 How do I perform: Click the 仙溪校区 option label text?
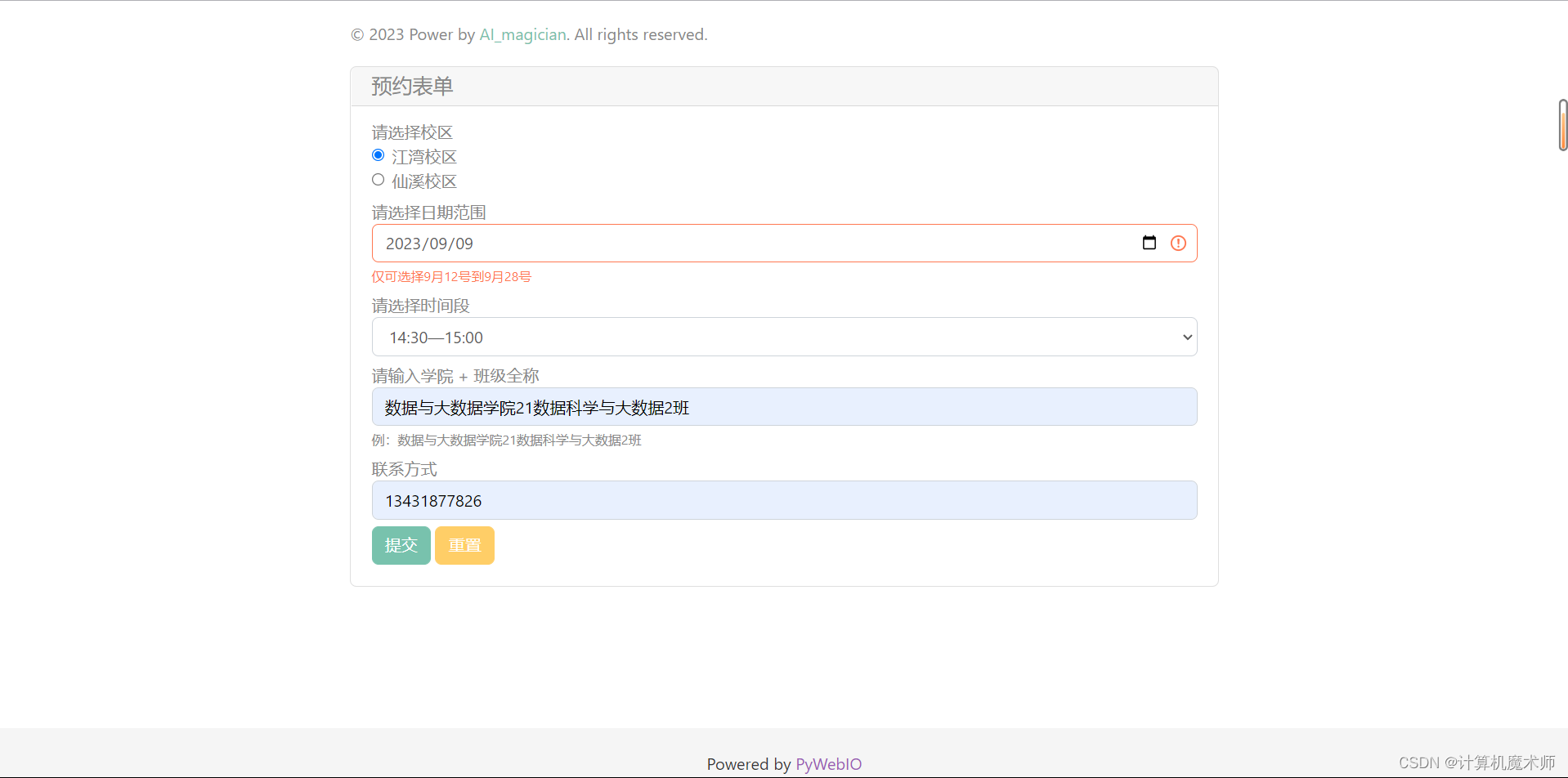(423, 181)
